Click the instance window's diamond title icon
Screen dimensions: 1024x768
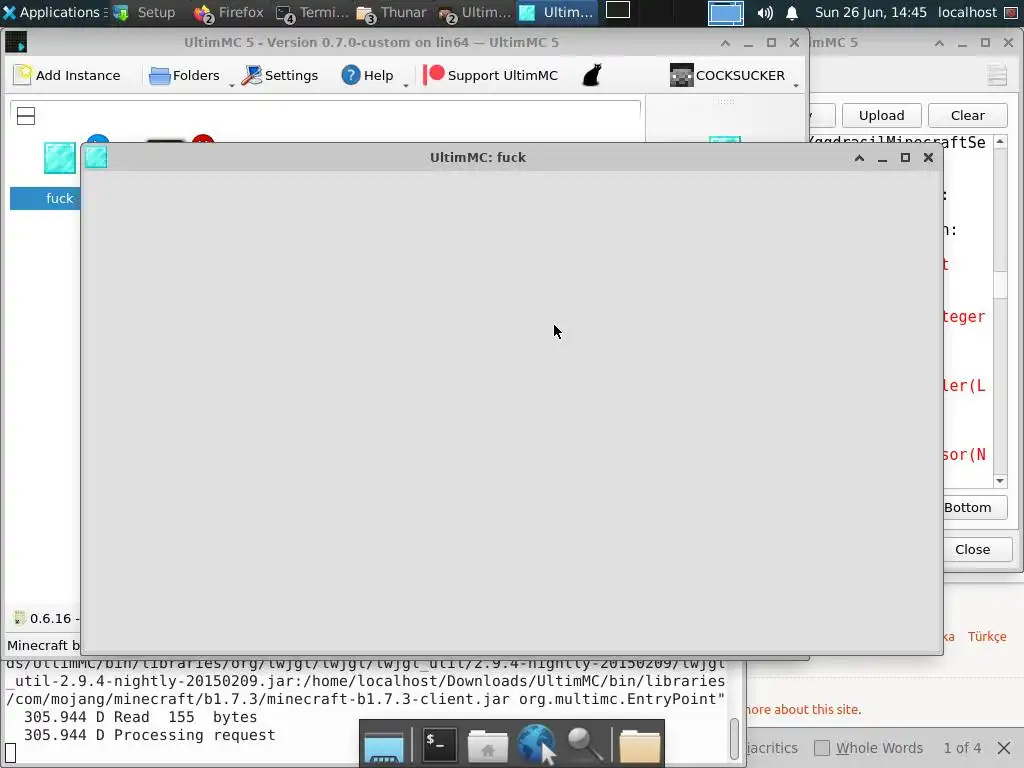(96, 157)
